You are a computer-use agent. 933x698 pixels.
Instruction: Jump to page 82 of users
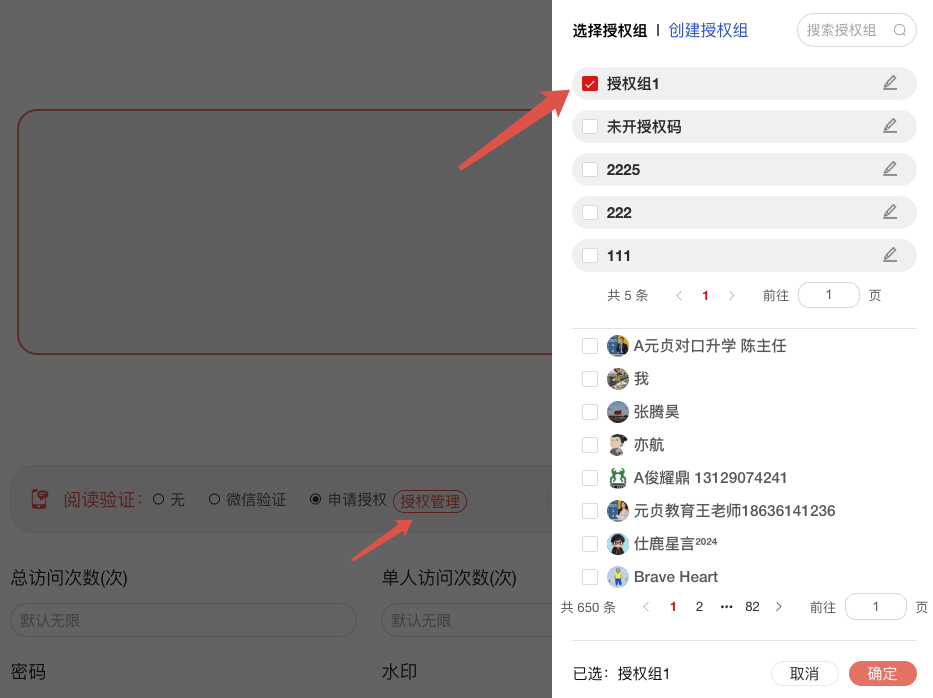click(x=752, y=607)
